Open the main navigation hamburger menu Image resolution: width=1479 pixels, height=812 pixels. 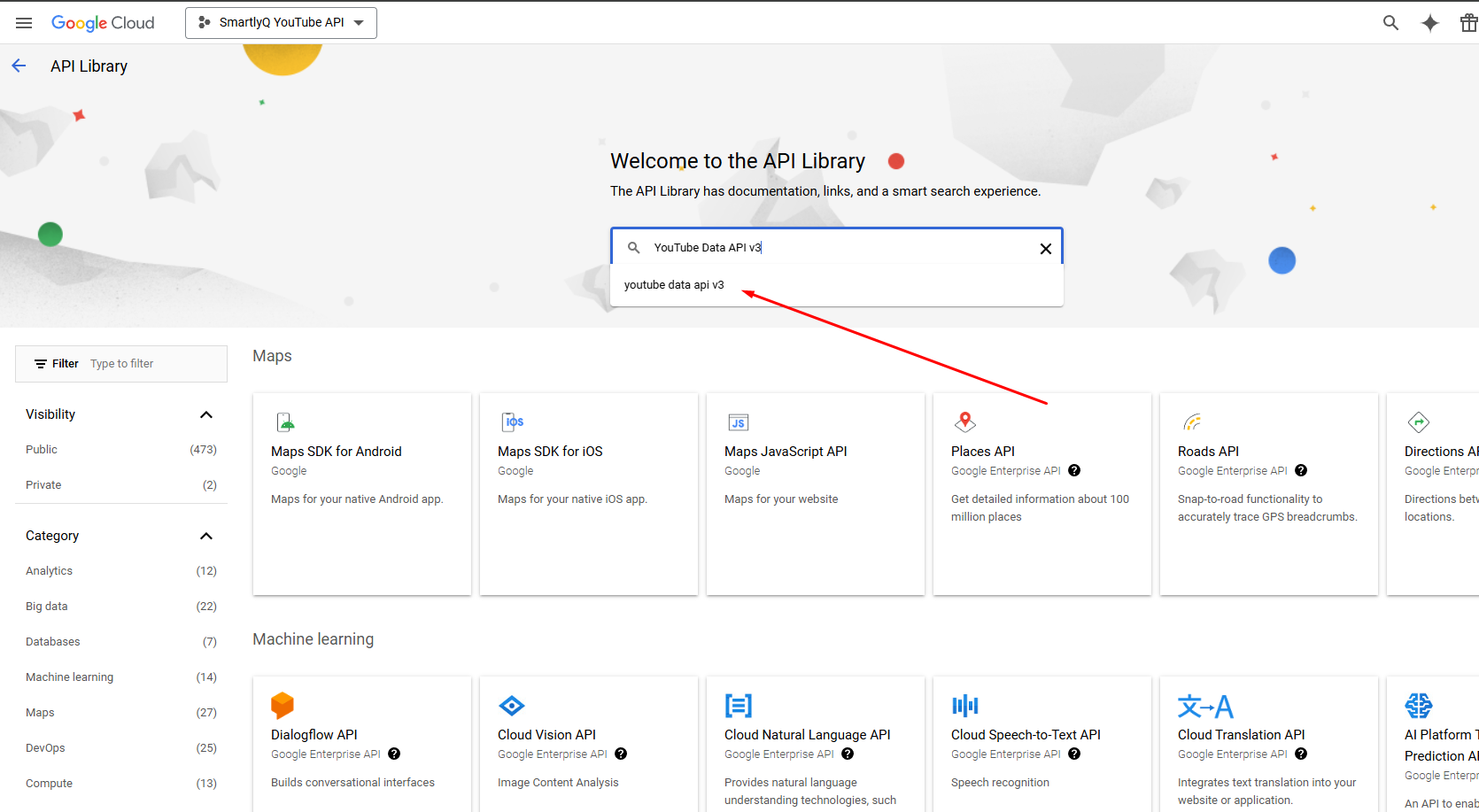click(x=24, y=23)
